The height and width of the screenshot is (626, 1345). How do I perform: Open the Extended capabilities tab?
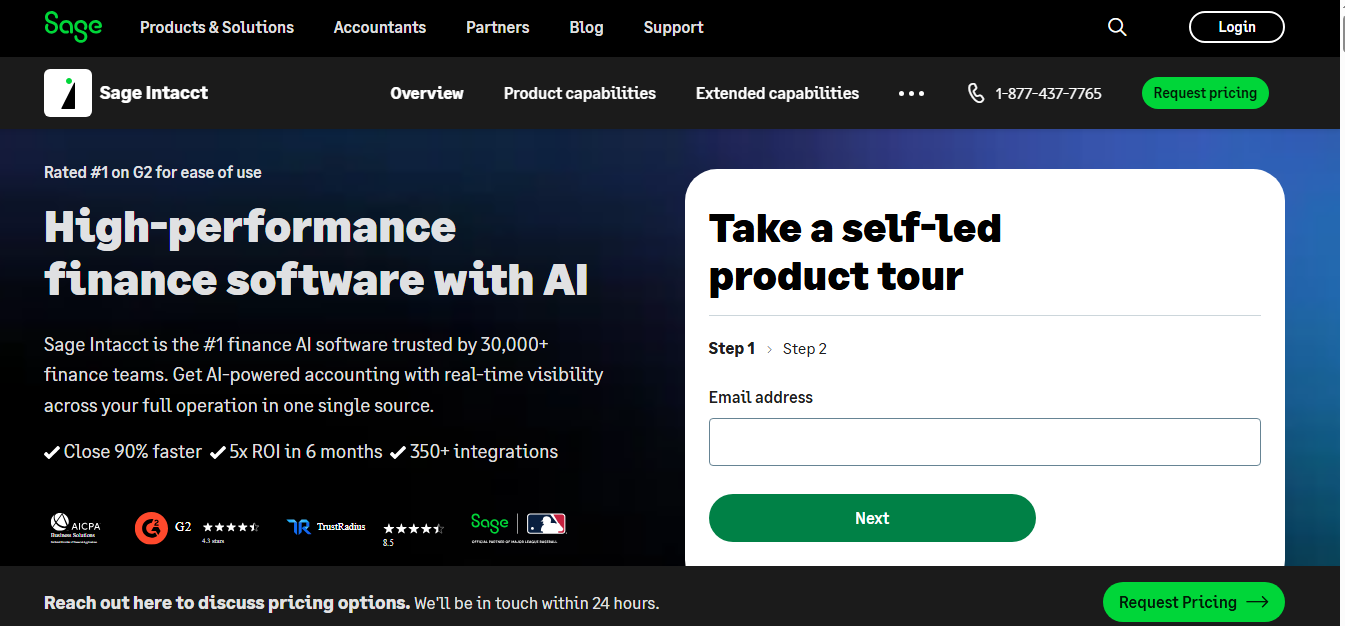coord(777,93)
